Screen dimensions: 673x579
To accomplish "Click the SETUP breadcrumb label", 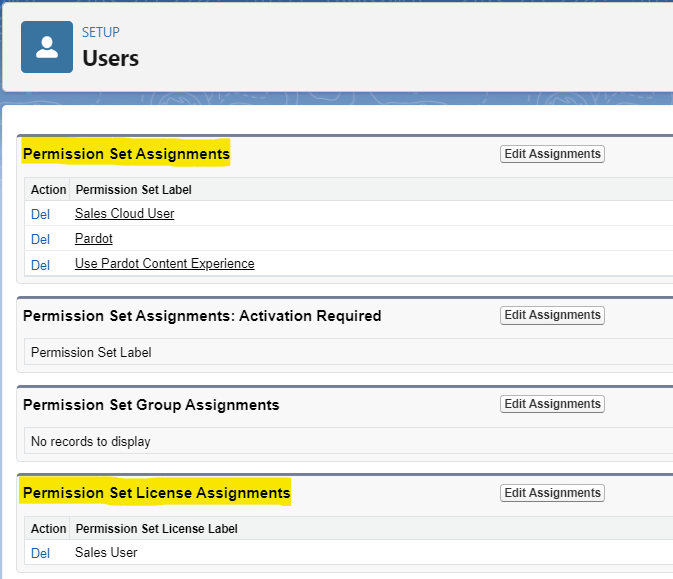I will [101, 32].
